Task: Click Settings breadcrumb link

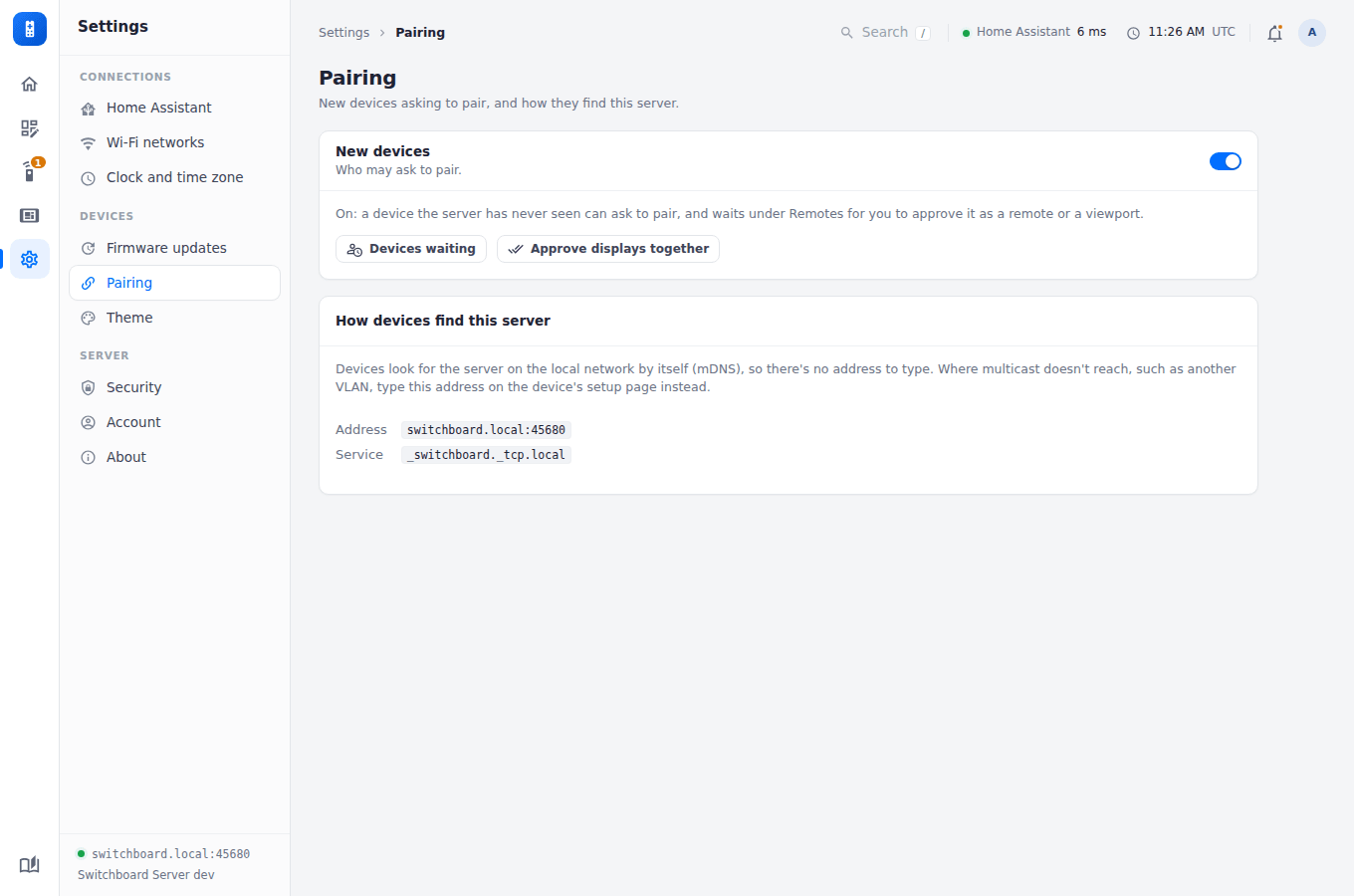Action: 343,33
